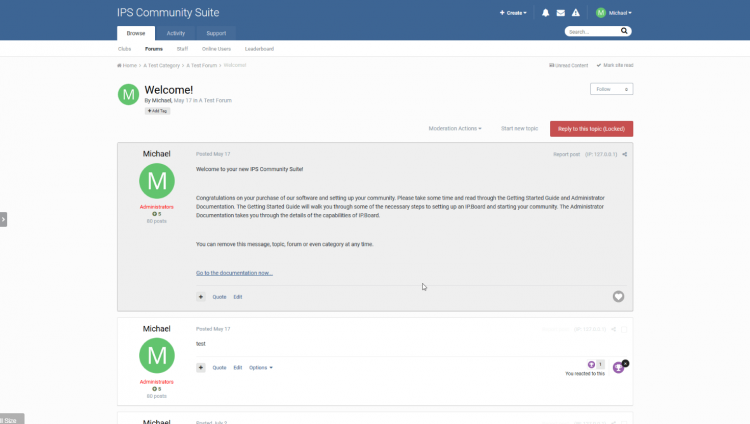Follow the Go to the documentation link
Viewport: 750px width, 424px height.
tap(234, 272)
